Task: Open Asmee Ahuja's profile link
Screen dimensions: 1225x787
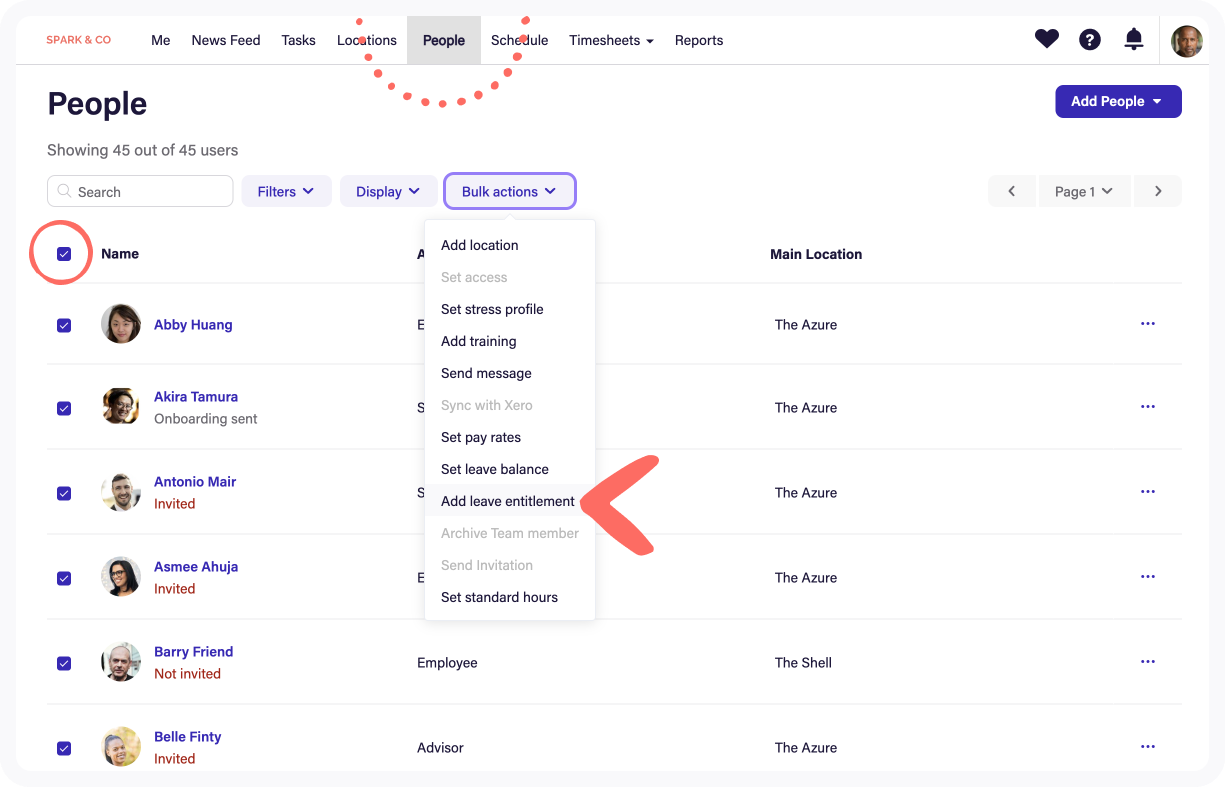Action: coord(196,566)
